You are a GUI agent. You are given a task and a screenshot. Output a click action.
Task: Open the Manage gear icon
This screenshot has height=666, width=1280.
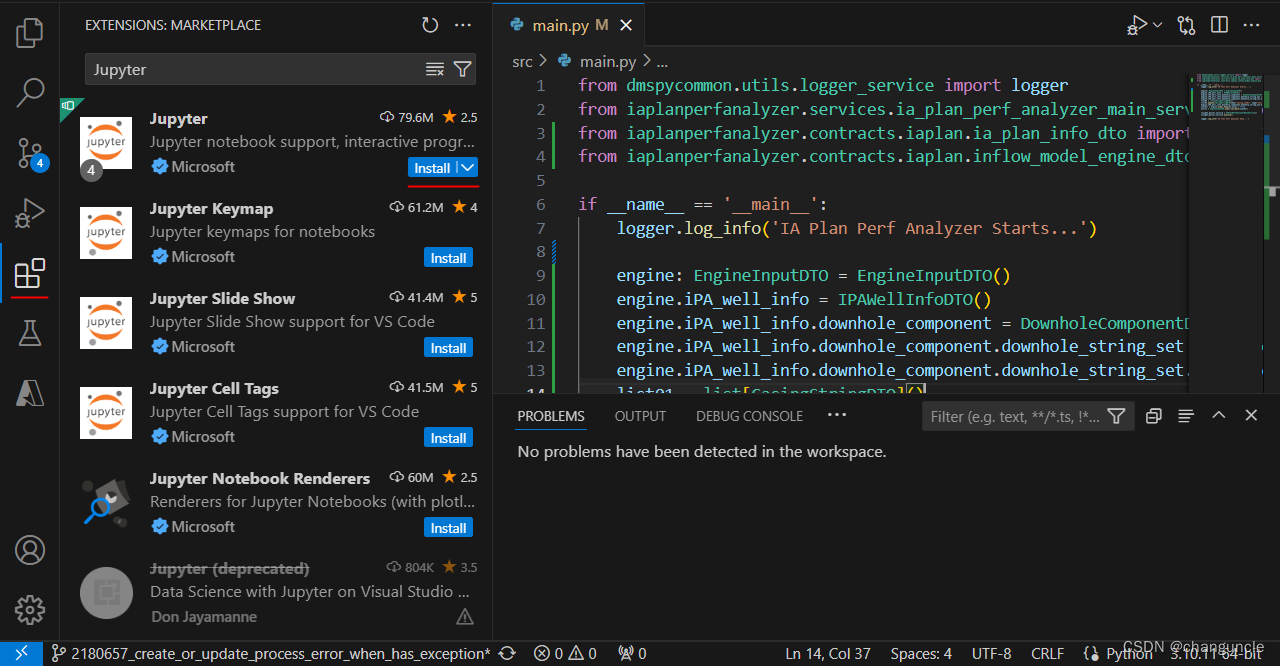30,609
